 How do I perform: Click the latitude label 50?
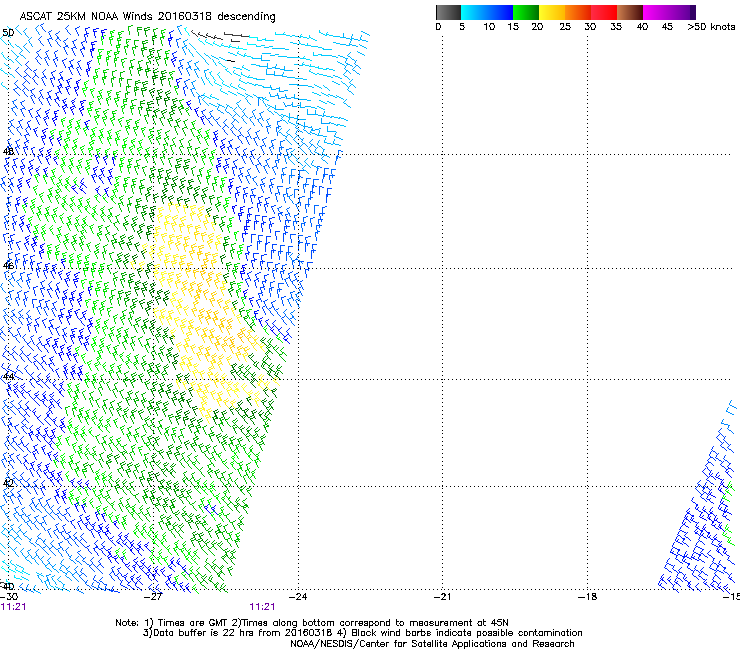[8, 33]
